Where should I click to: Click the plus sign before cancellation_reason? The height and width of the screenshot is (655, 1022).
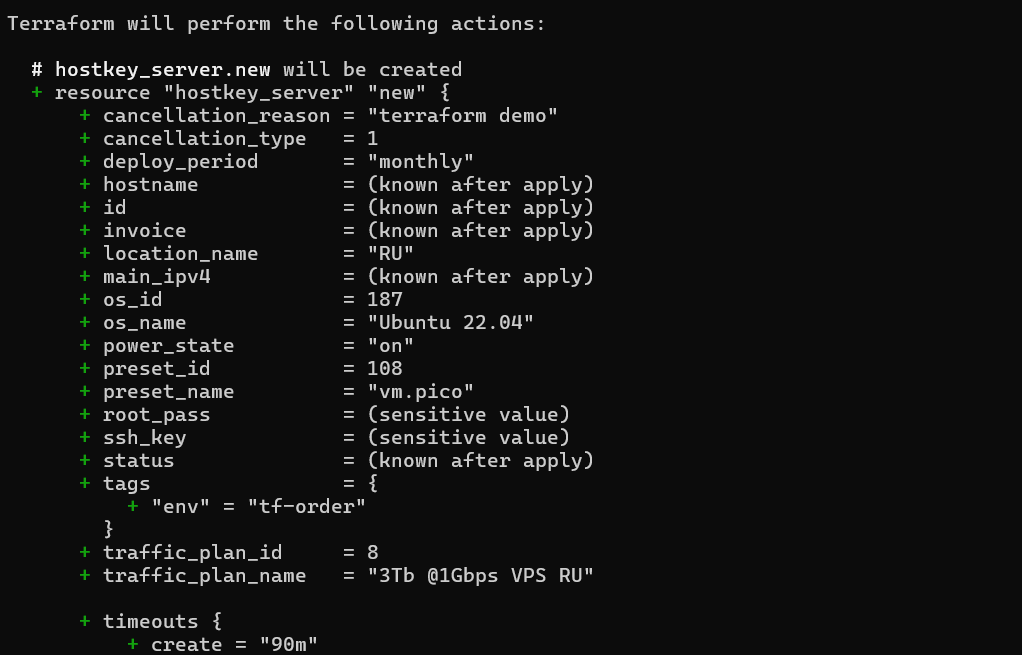point(85,115)
